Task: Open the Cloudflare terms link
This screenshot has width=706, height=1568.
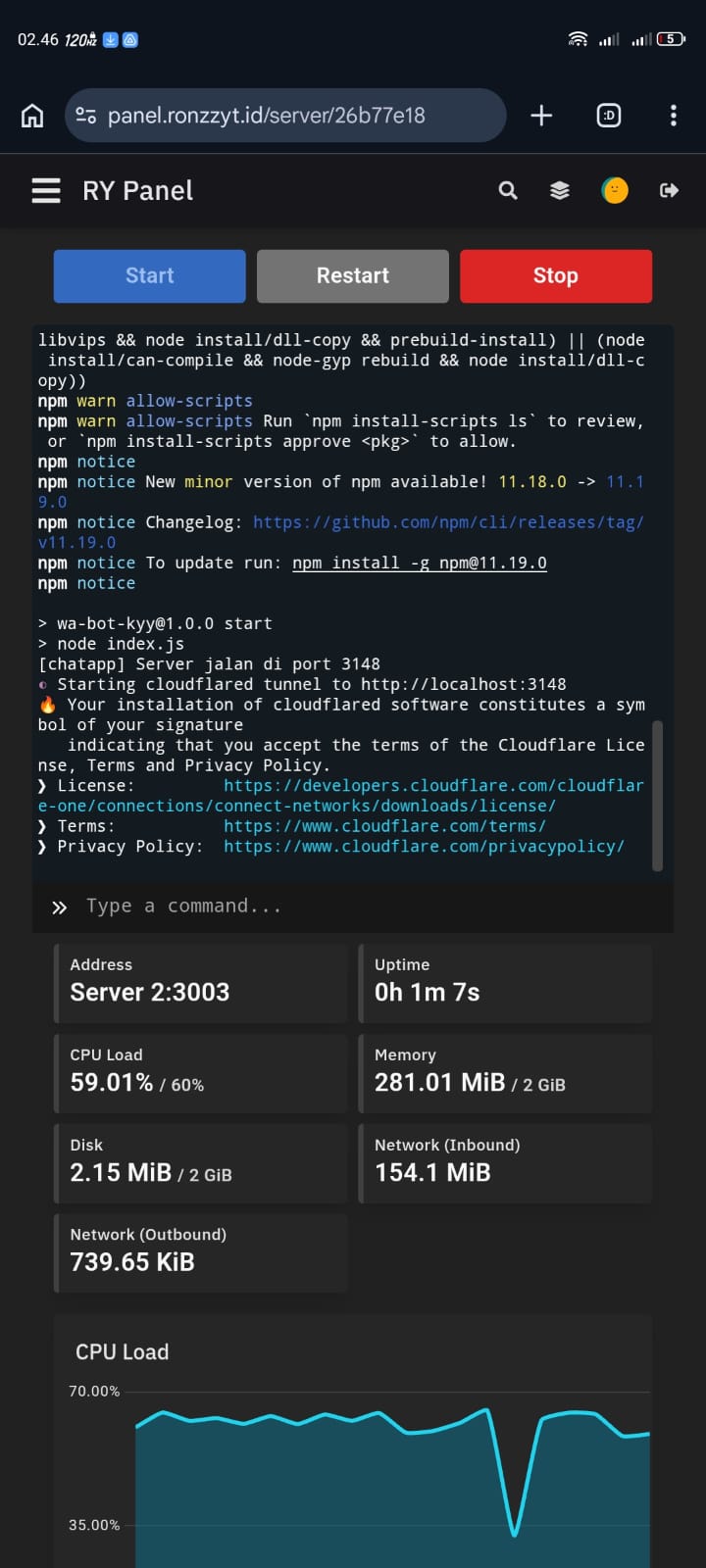Action: pyautogui.click(x=384, y=826)
